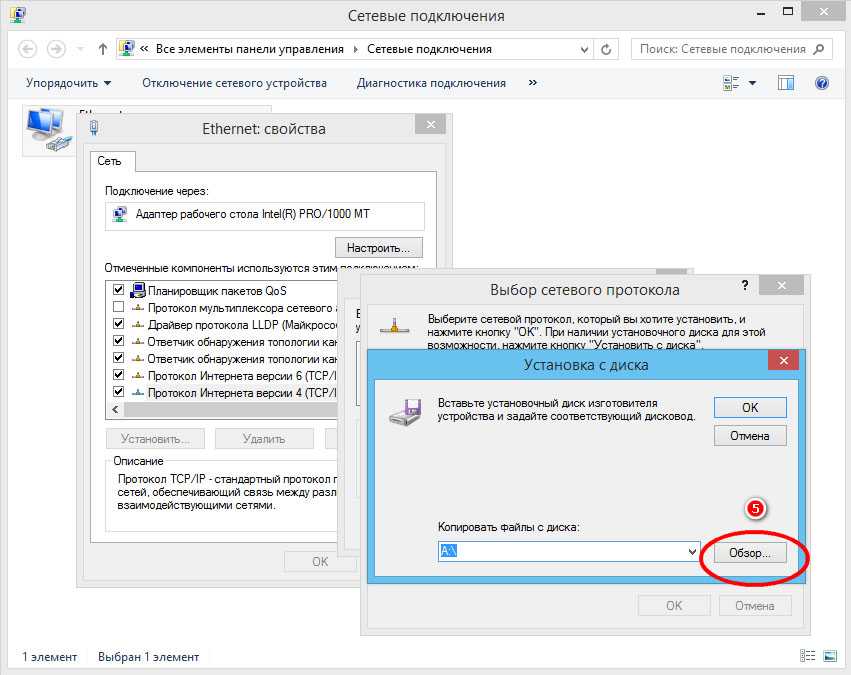Image resolution: width=851 pixels, height=675 pixels.
Task: Open the view options dropdown arrow
Action: pos(752,83)
